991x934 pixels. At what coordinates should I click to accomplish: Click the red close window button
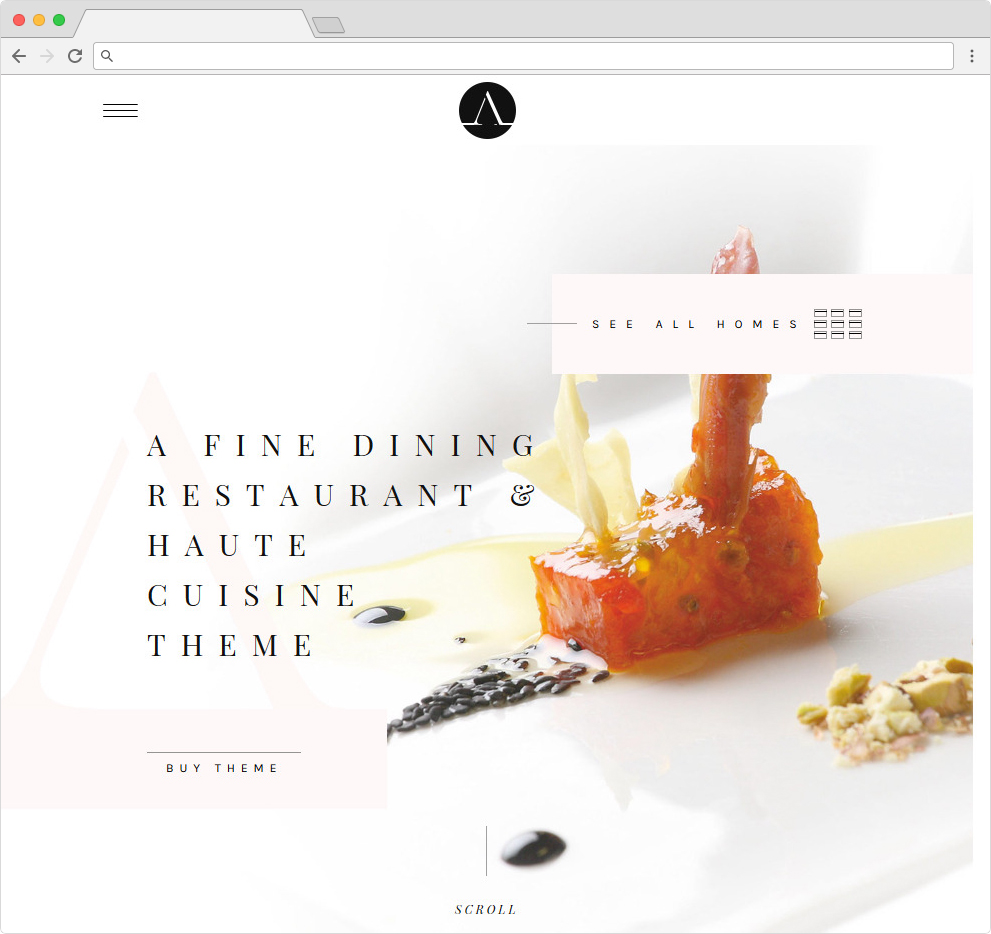pyautogui.click(x=19, y=20)
